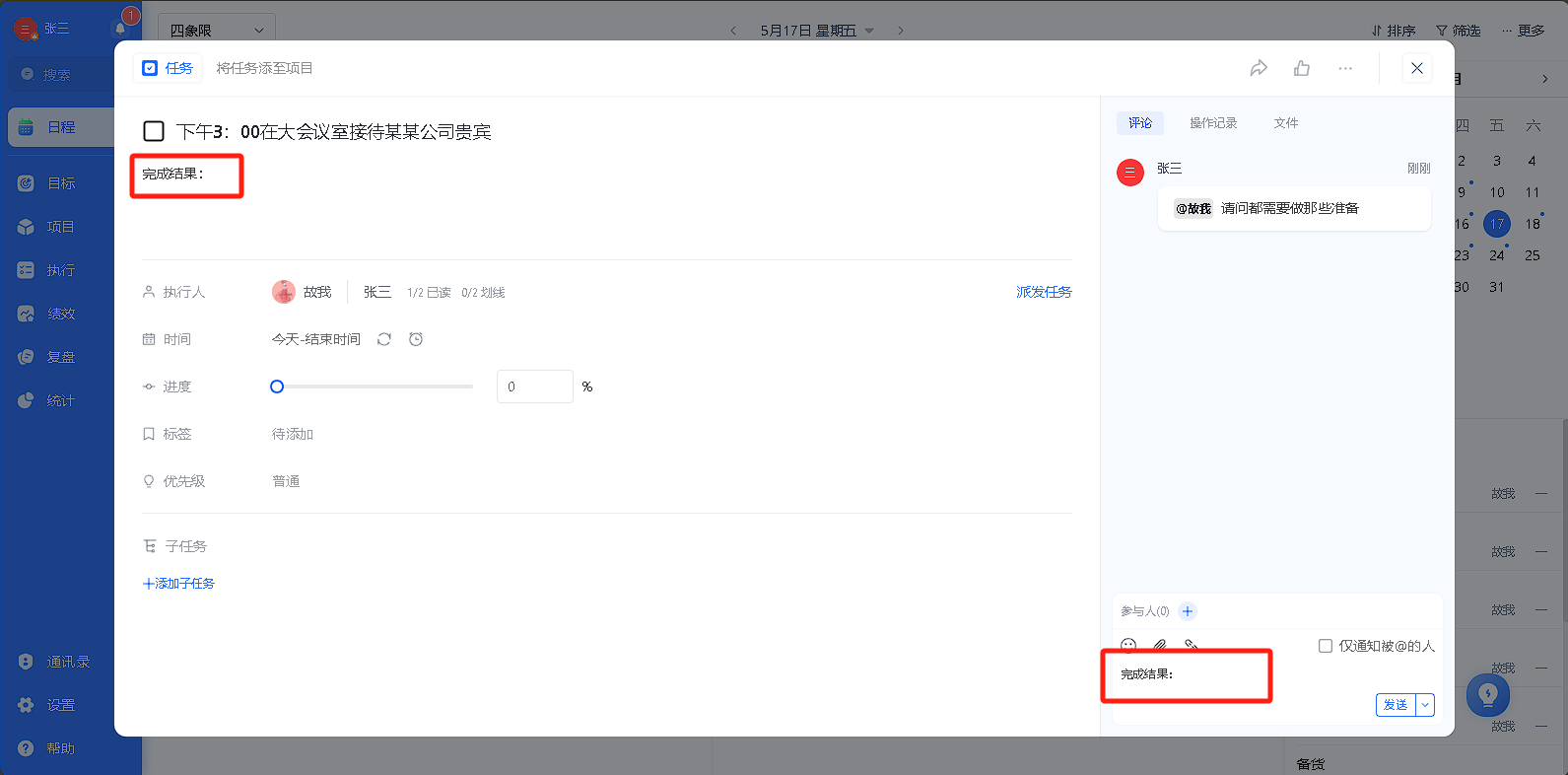The image size is (1568, 775).
Task: Open 绩效 in the left sidebar
Action: click(x=61, y=314)
